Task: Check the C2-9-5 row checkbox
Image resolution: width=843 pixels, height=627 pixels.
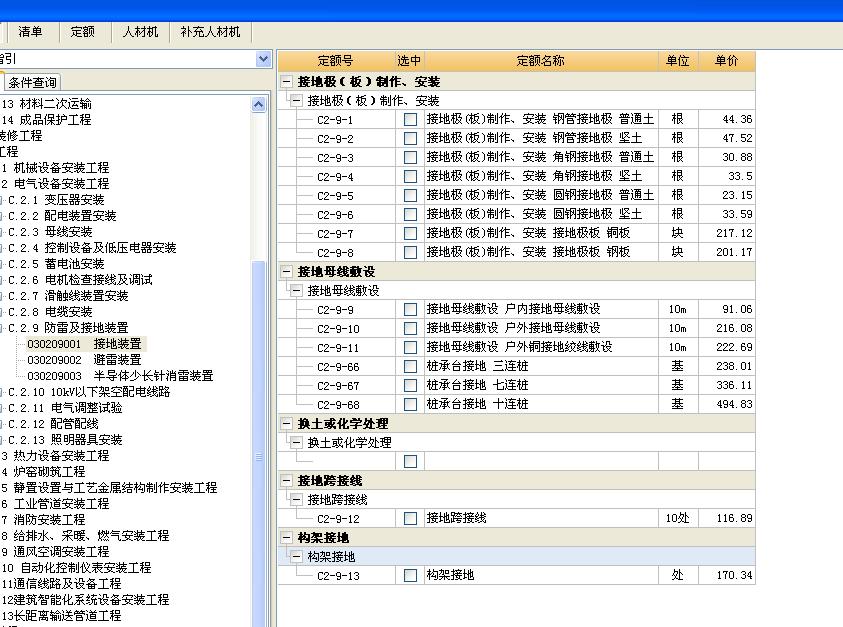Action: (x=410, y=195)
